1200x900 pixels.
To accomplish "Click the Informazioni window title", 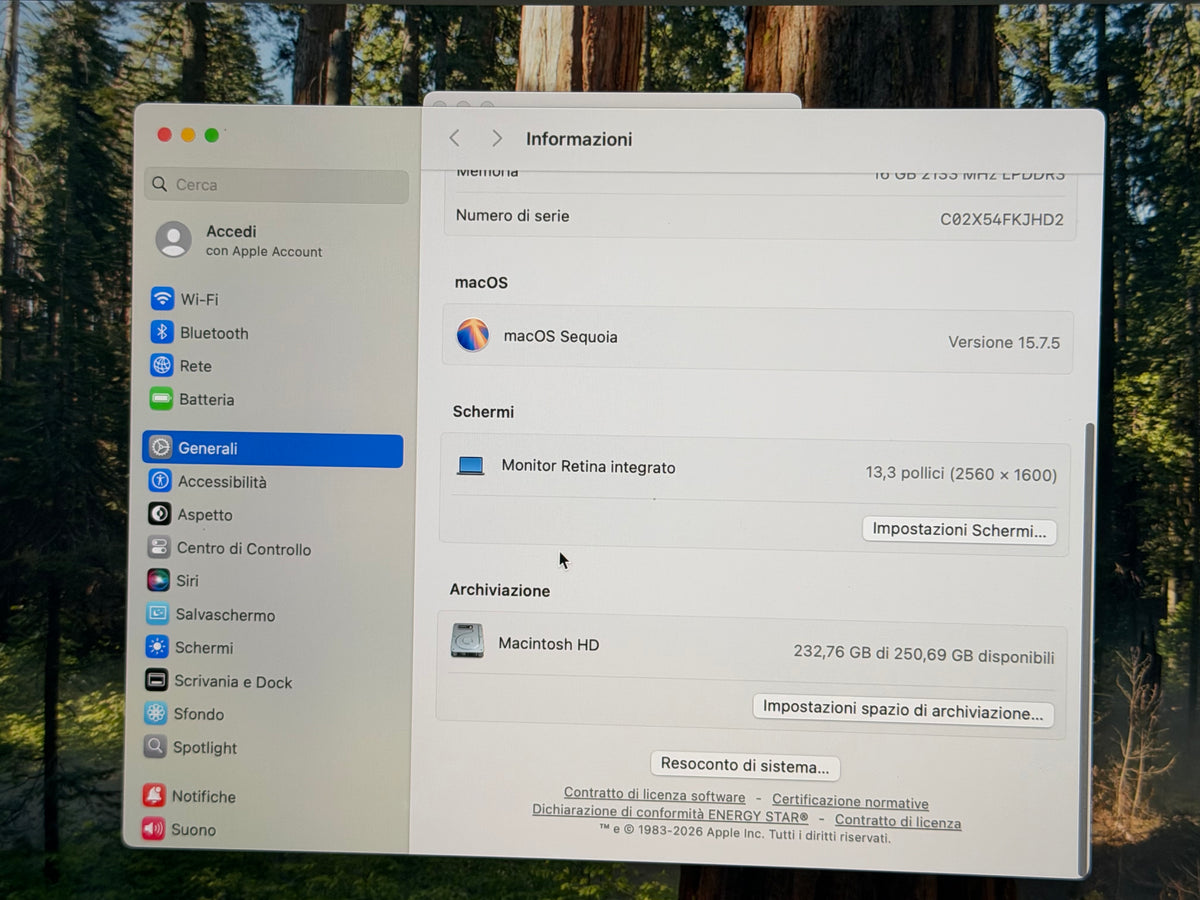I will coord(579,139).
